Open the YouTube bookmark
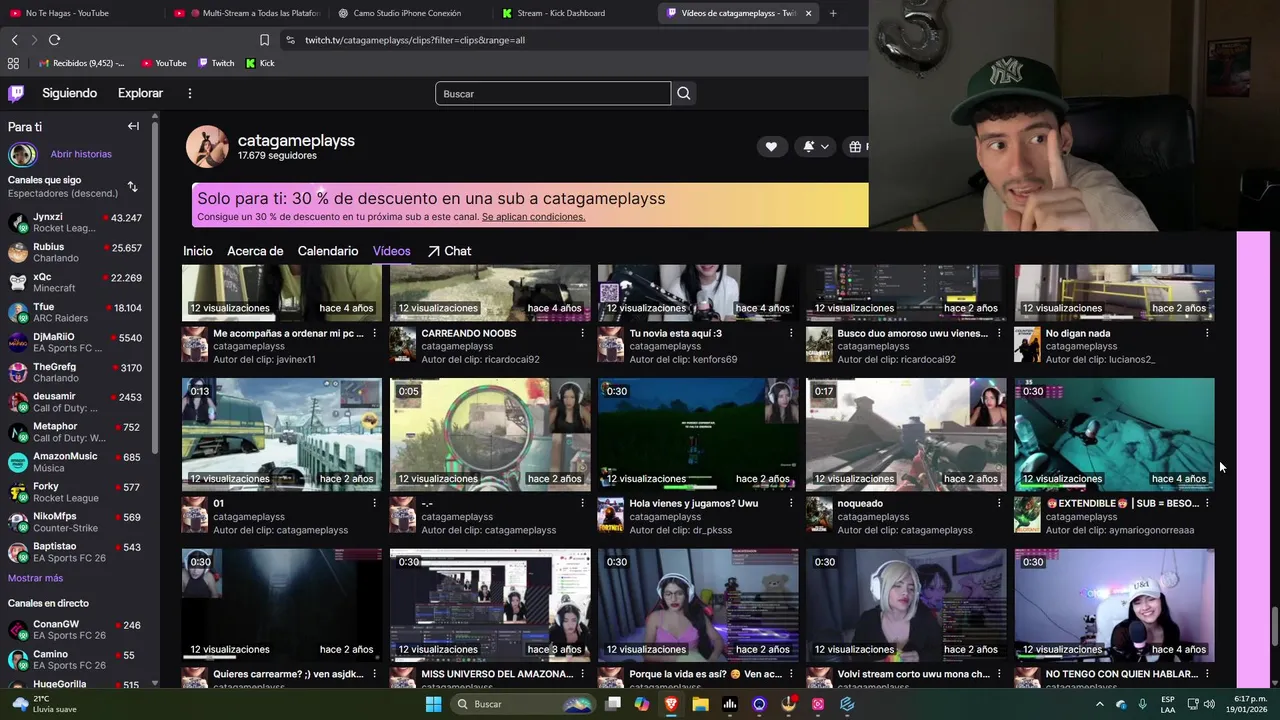Screen dimensions: 1280x720 164,63
